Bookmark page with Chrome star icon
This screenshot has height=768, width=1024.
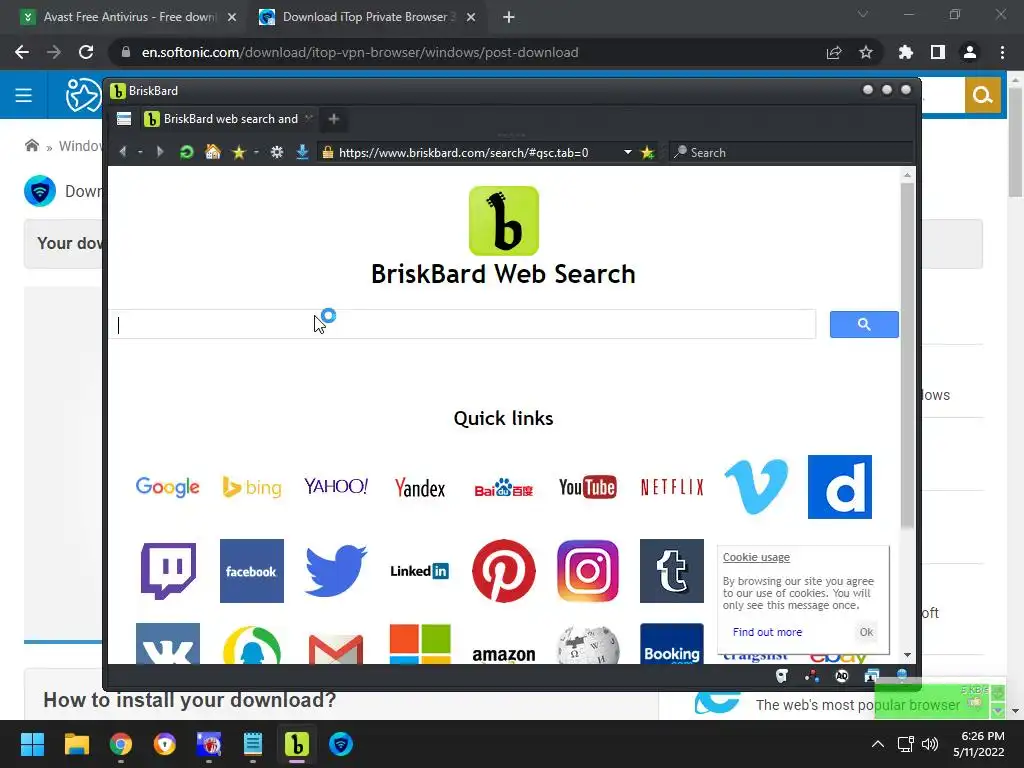click(866, 52)
